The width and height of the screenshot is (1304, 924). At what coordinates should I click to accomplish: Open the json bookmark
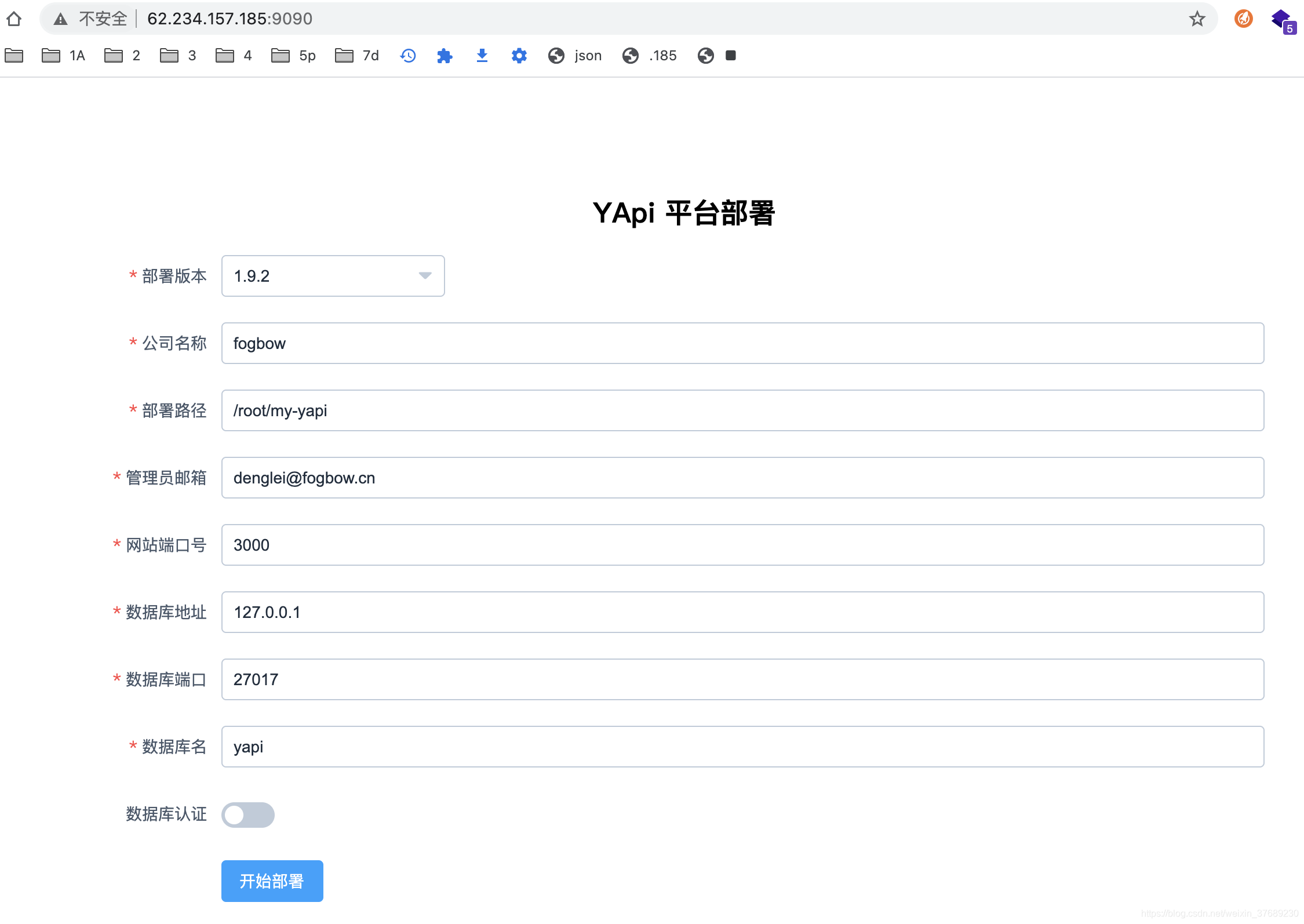point(575,56)
